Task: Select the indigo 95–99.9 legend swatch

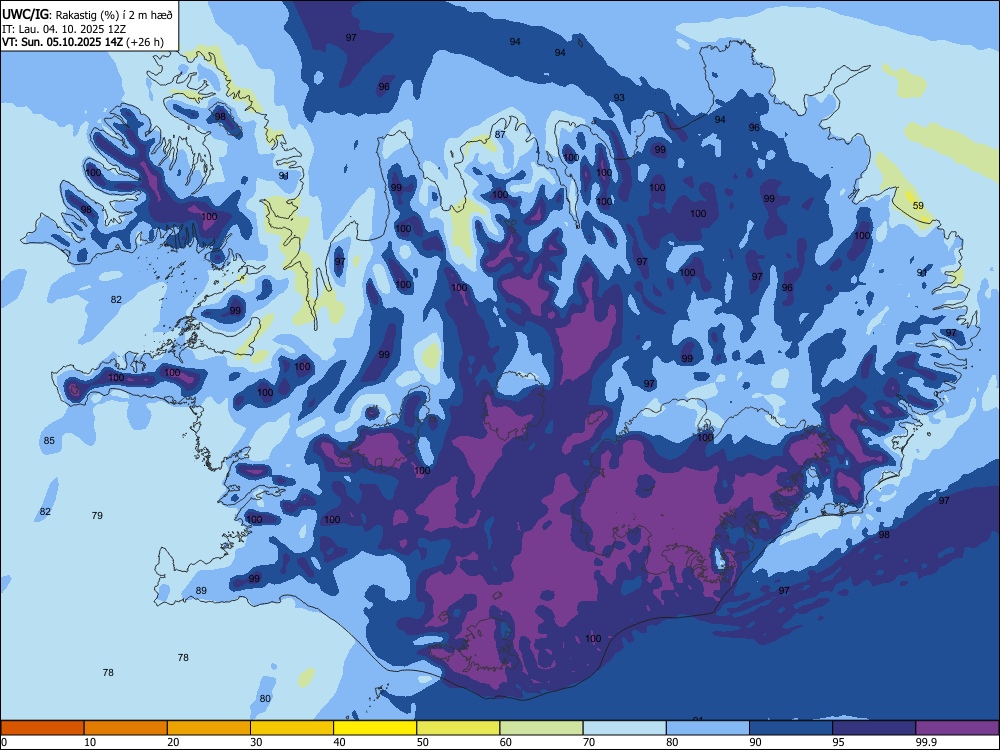Action: (874, 728)
